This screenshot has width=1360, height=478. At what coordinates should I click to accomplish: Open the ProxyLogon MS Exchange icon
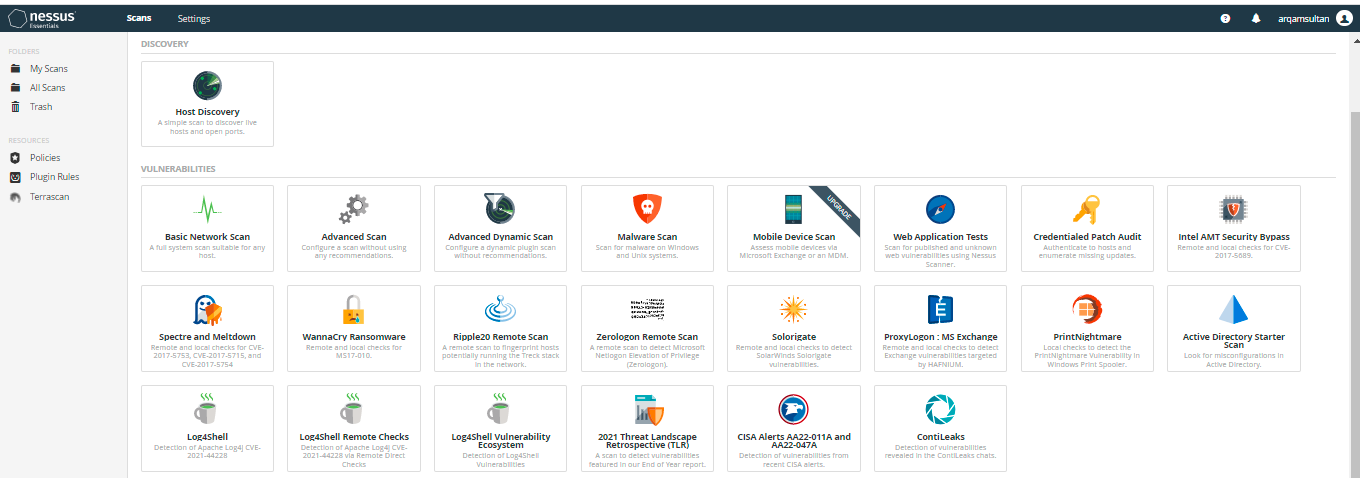[940, 309]
